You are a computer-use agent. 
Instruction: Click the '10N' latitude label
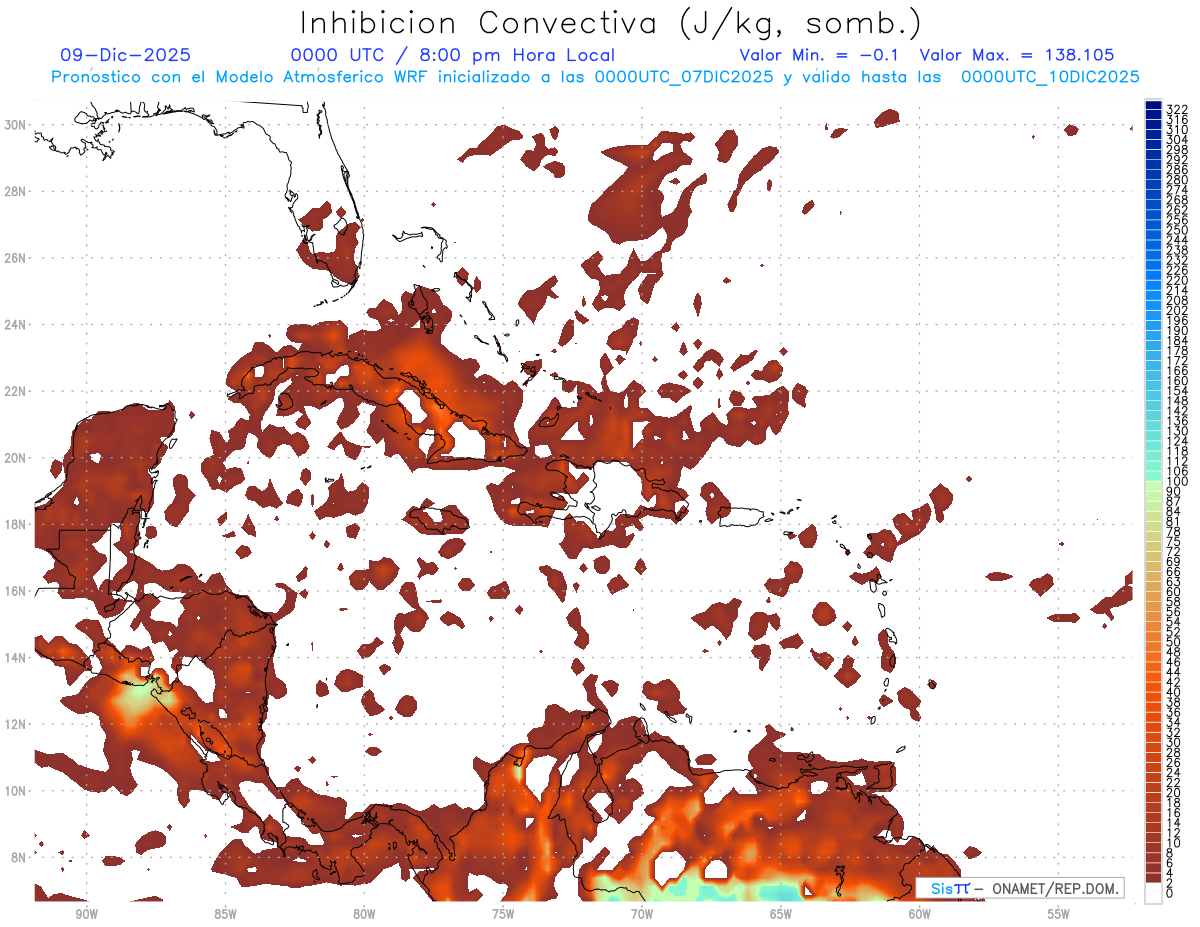click(17, 791)
